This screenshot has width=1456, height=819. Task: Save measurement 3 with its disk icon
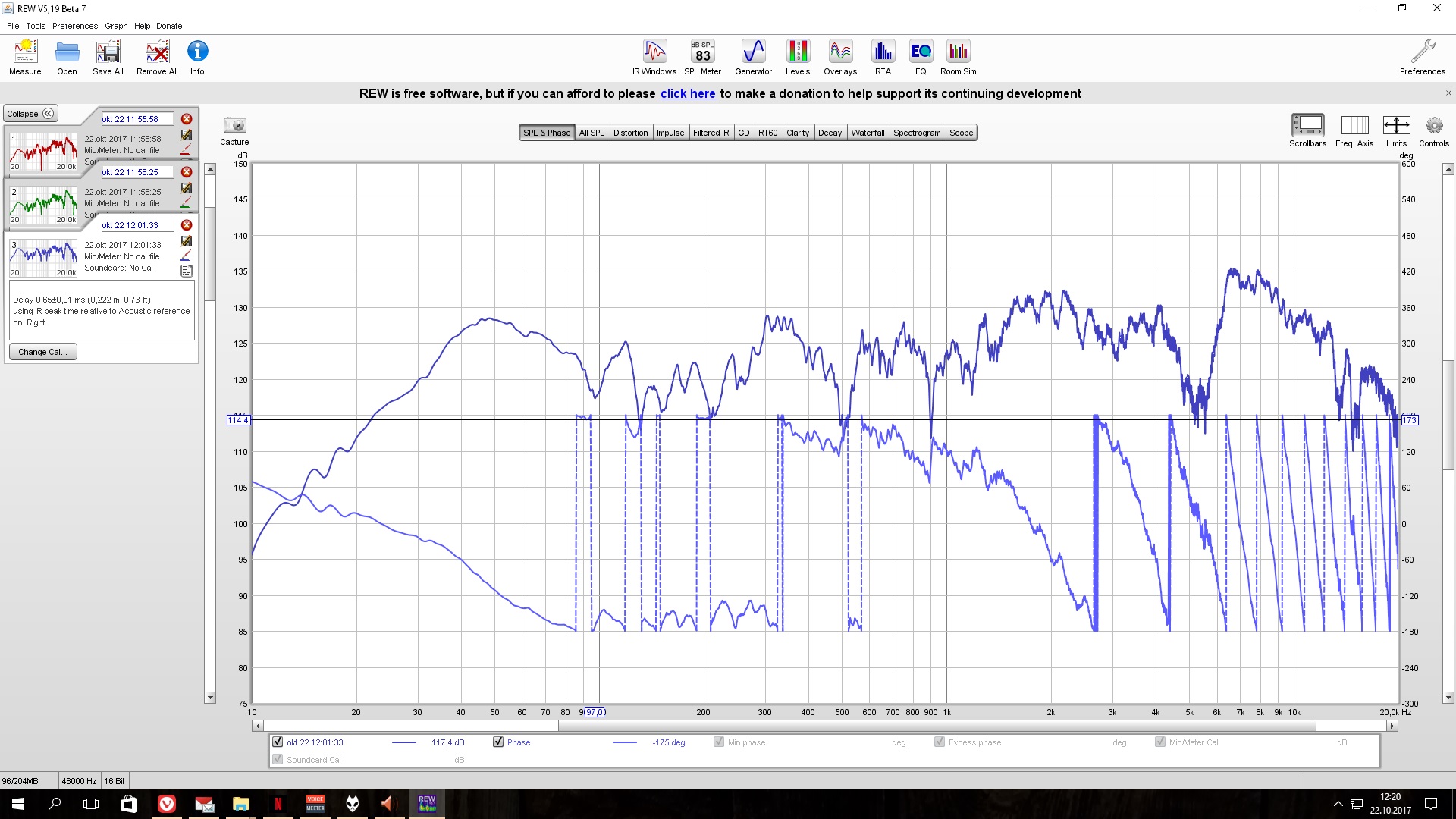coord(187,241)
